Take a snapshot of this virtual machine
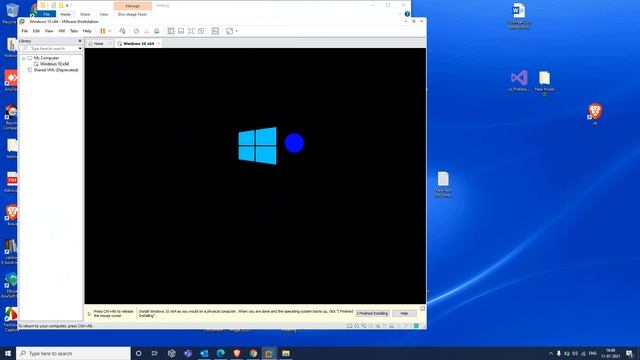This screenshot has height=360, width=640. coord(136,31)
